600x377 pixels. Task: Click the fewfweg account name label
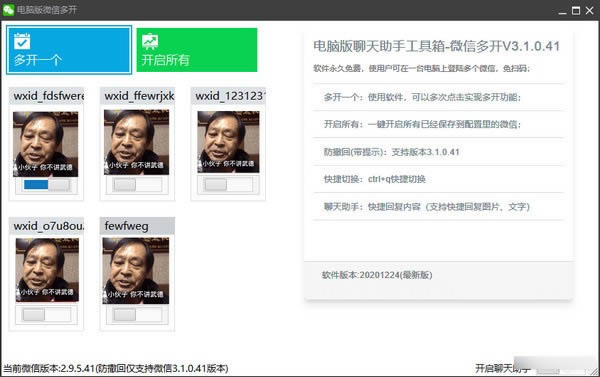pyautogui.click(x=127, y=226)
